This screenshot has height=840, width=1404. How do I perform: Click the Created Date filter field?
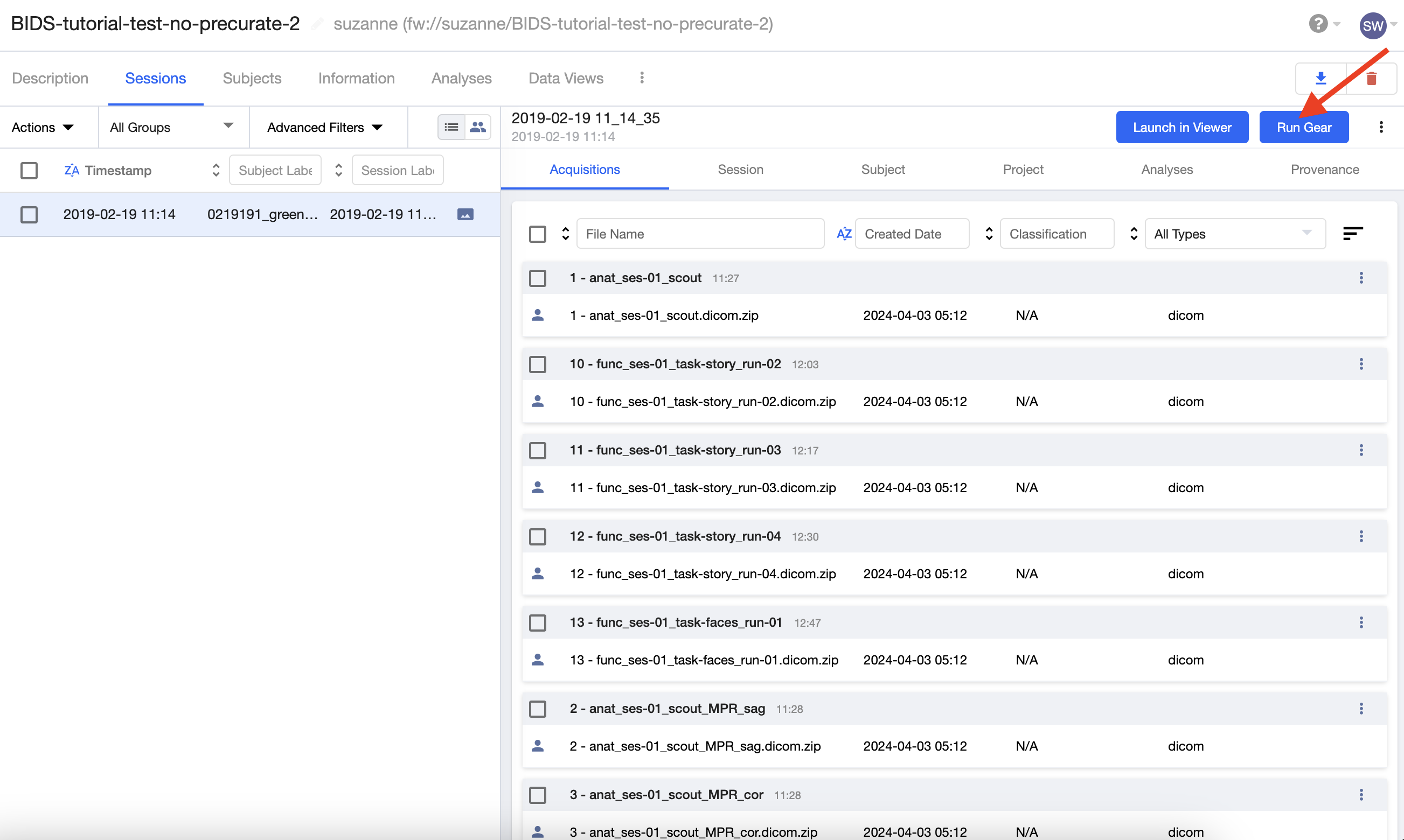click(912, 233)
